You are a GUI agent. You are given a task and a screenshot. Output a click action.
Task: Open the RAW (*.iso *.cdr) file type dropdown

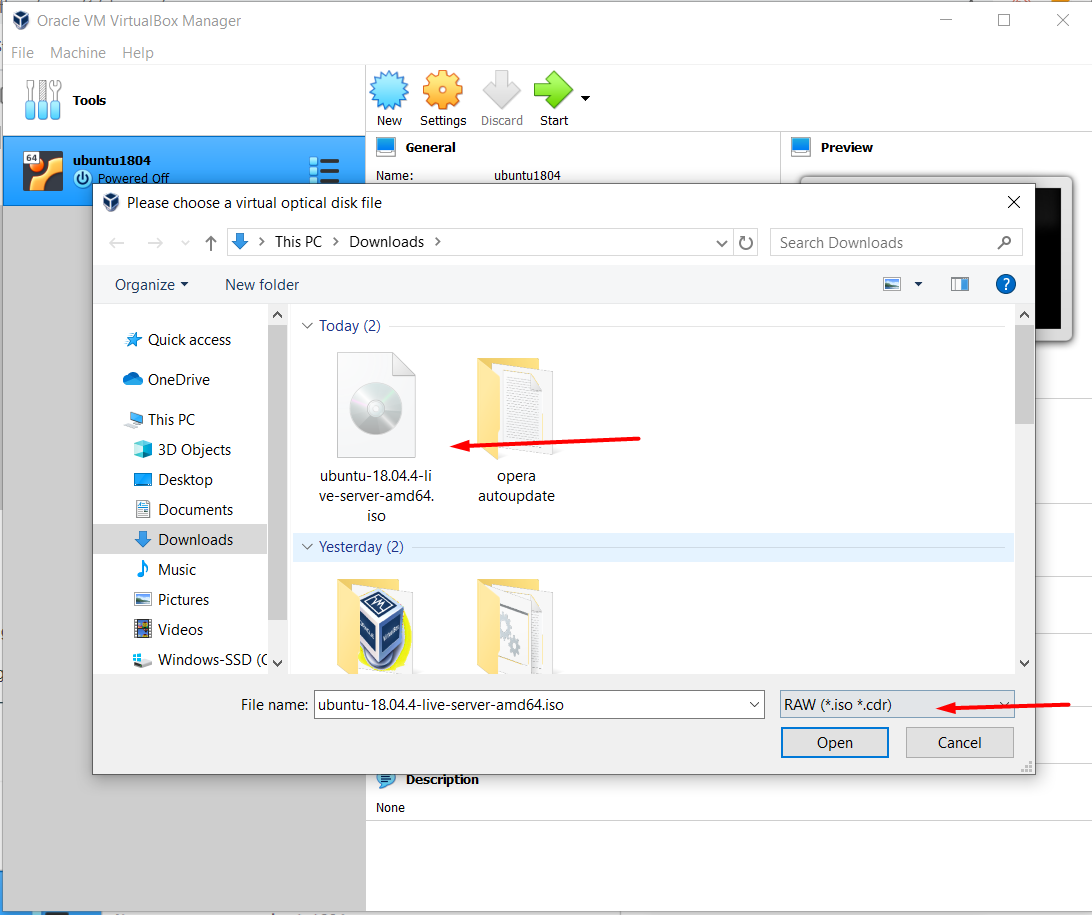tap(896, 705)
